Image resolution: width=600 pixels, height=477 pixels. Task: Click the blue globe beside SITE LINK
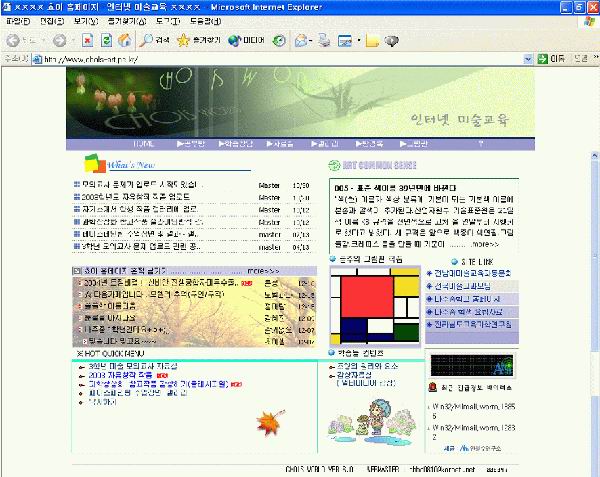coord(454,262)
